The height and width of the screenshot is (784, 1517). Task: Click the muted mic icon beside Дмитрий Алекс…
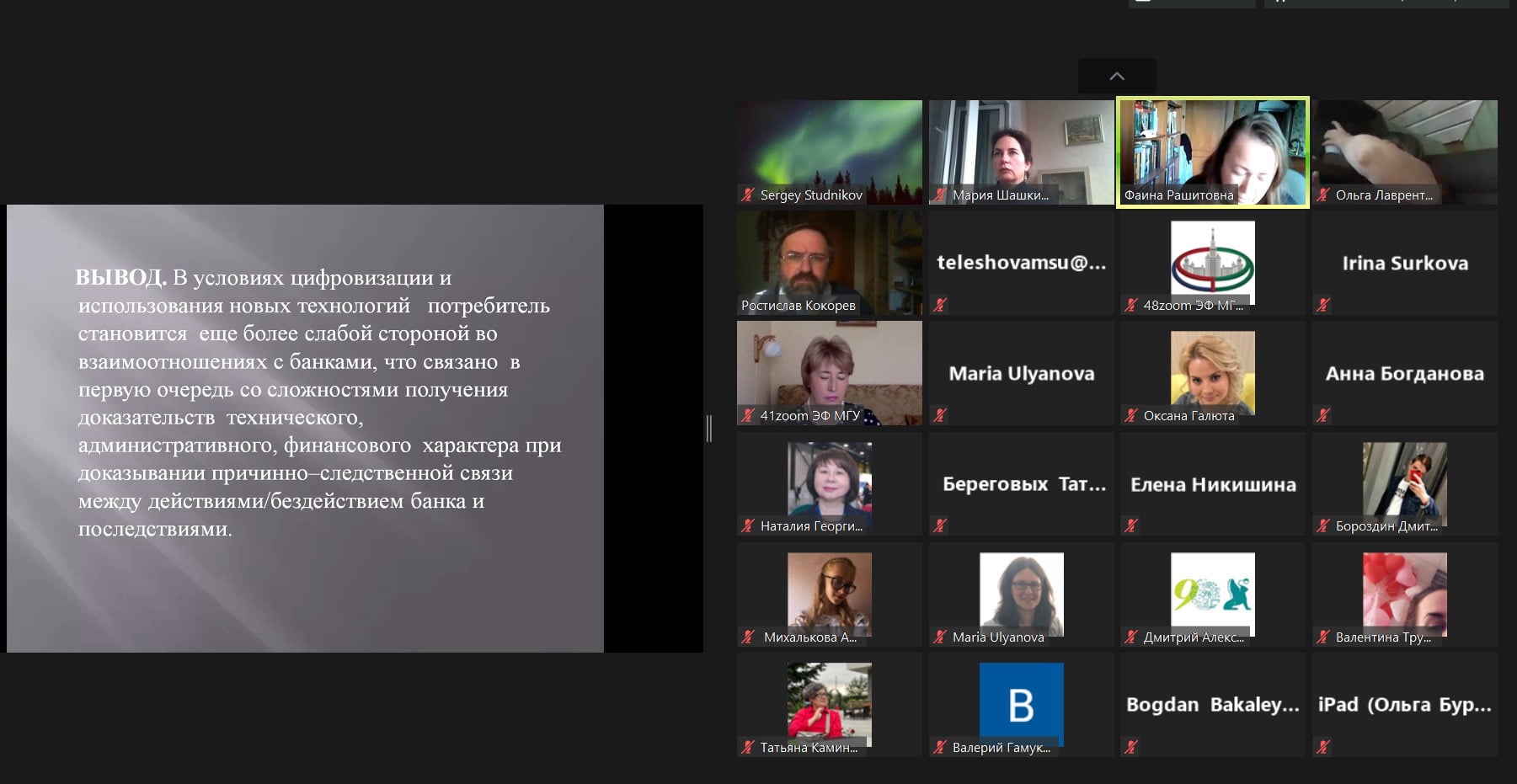coord(1130,637)
